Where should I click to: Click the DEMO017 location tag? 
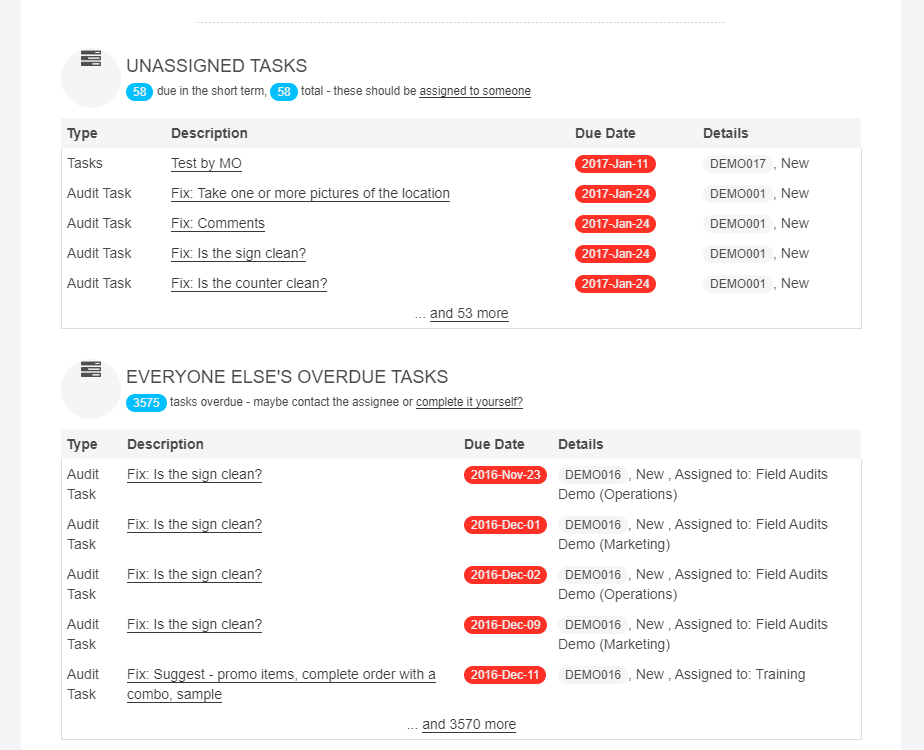[x=737, y=164]
